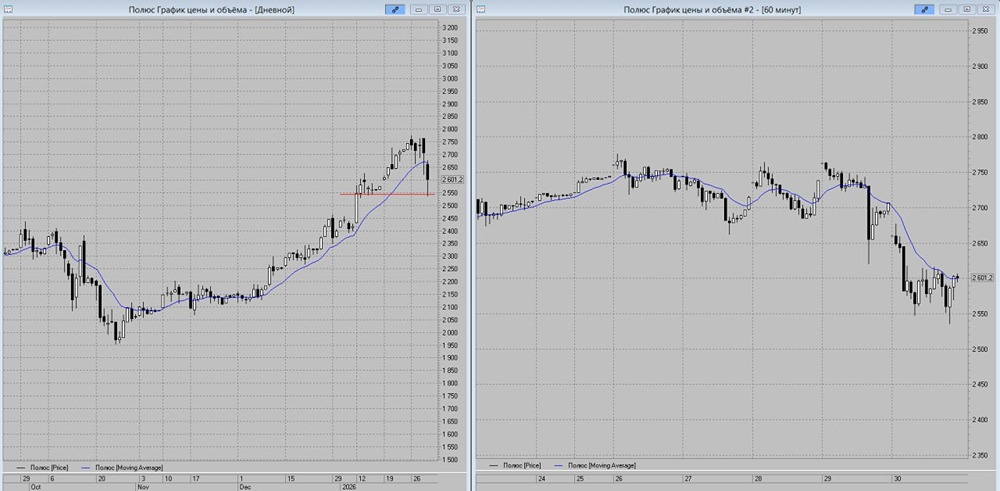Image resolution: width=1000 pixels, height=491 pixels.
Task: Open the system menu icon of 60-minute chart
Action: point(481,9)
